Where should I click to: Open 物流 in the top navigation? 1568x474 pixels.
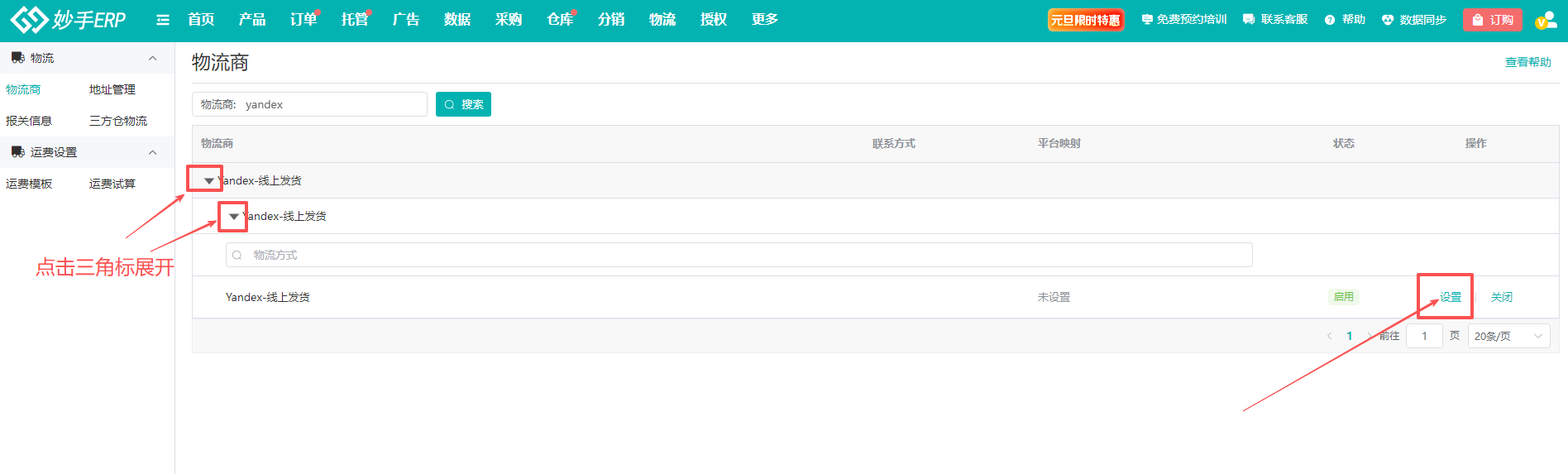coord(662,19)
